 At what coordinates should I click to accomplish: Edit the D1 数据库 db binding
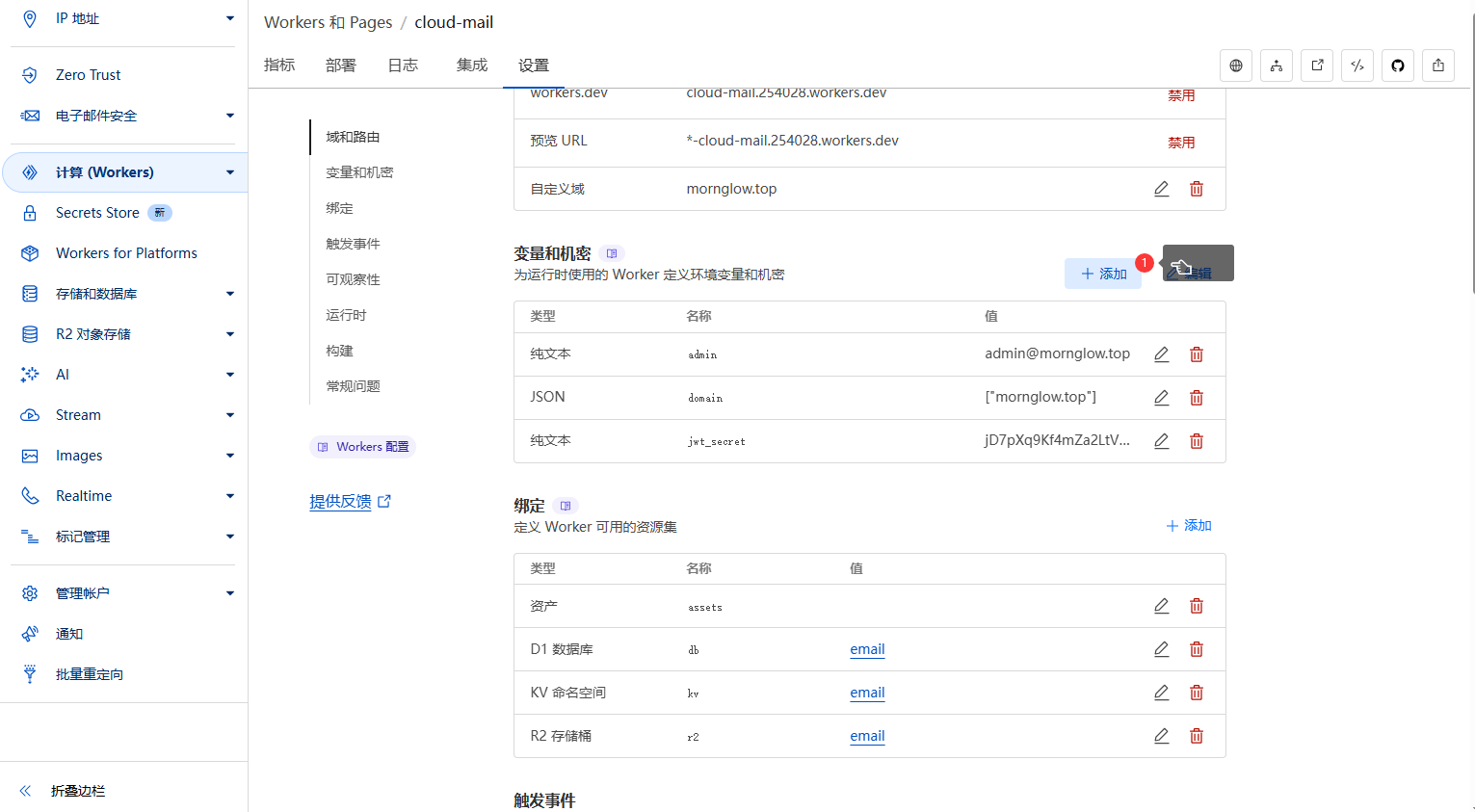coord(1161,649)
